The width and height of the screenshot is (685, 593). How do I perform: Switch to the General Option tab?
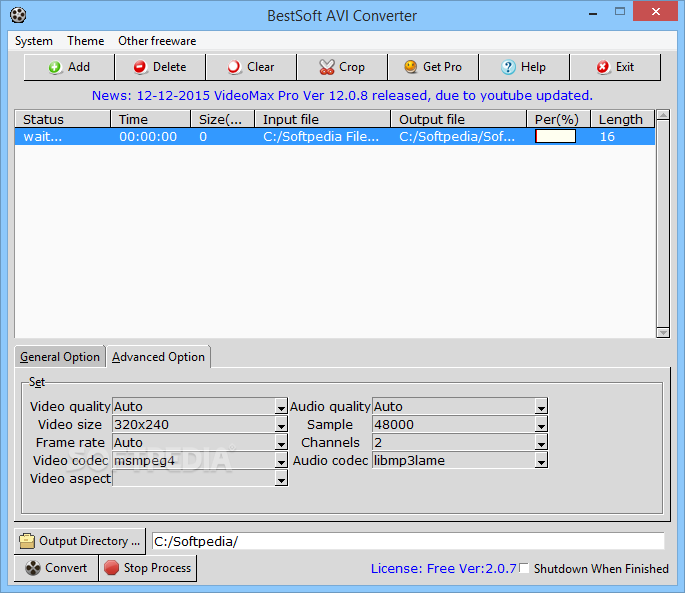60,357
